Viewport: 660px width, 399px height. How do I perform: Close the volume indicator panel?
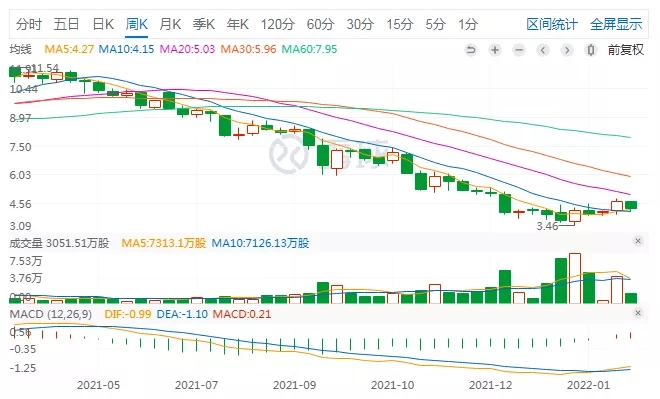[638, 241]
